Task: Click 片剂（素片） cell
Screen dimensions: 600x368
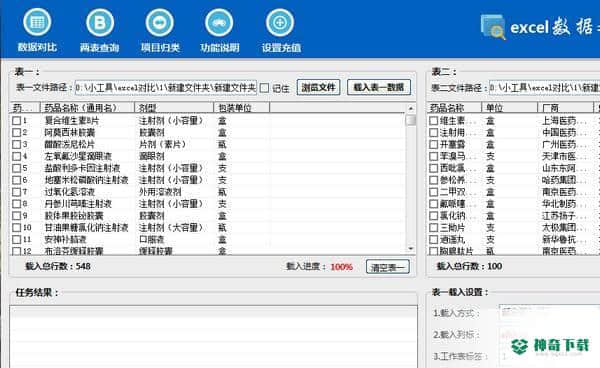Action: click(x=162, y=145)
